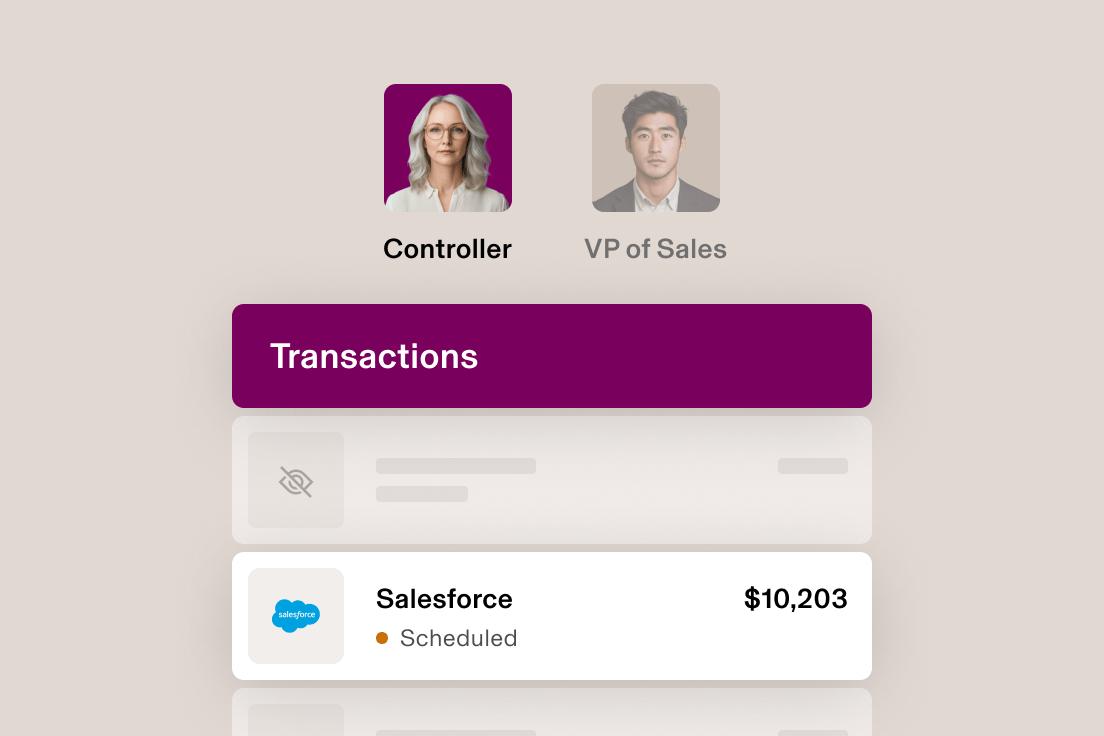The height and width of the screenshot is (736, 1104).
Task: Select the VP of Sales avatar photo
Action: click(x=655, y=147)
